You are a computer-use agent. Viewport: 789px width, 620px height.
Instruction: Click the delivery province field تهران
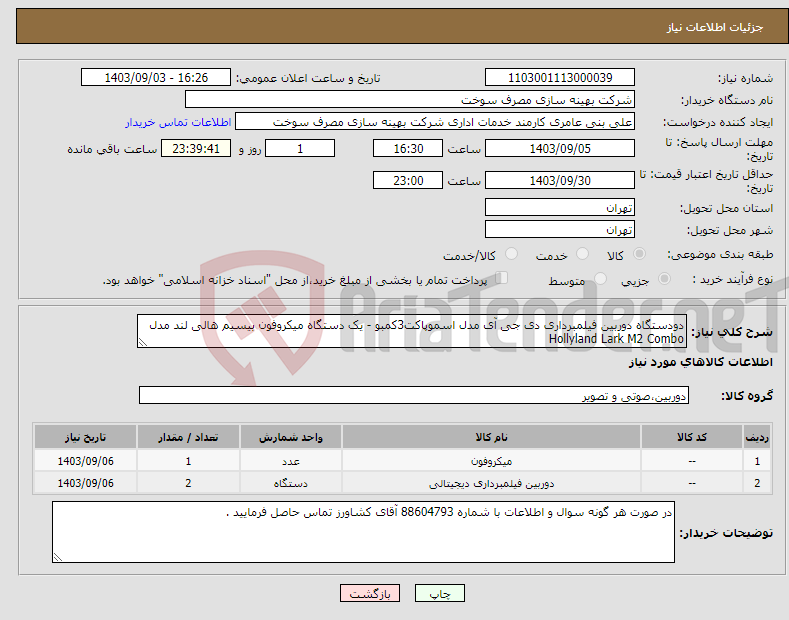coord(560,207)
